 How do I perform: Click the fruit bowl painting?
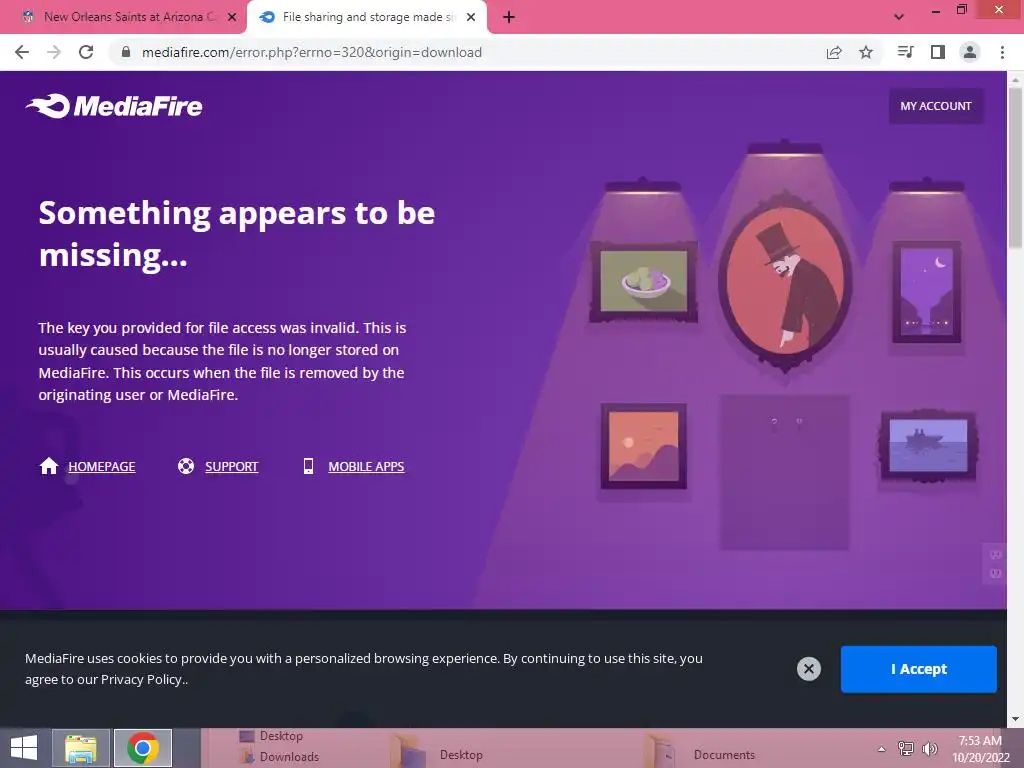(x=643, y=281)
